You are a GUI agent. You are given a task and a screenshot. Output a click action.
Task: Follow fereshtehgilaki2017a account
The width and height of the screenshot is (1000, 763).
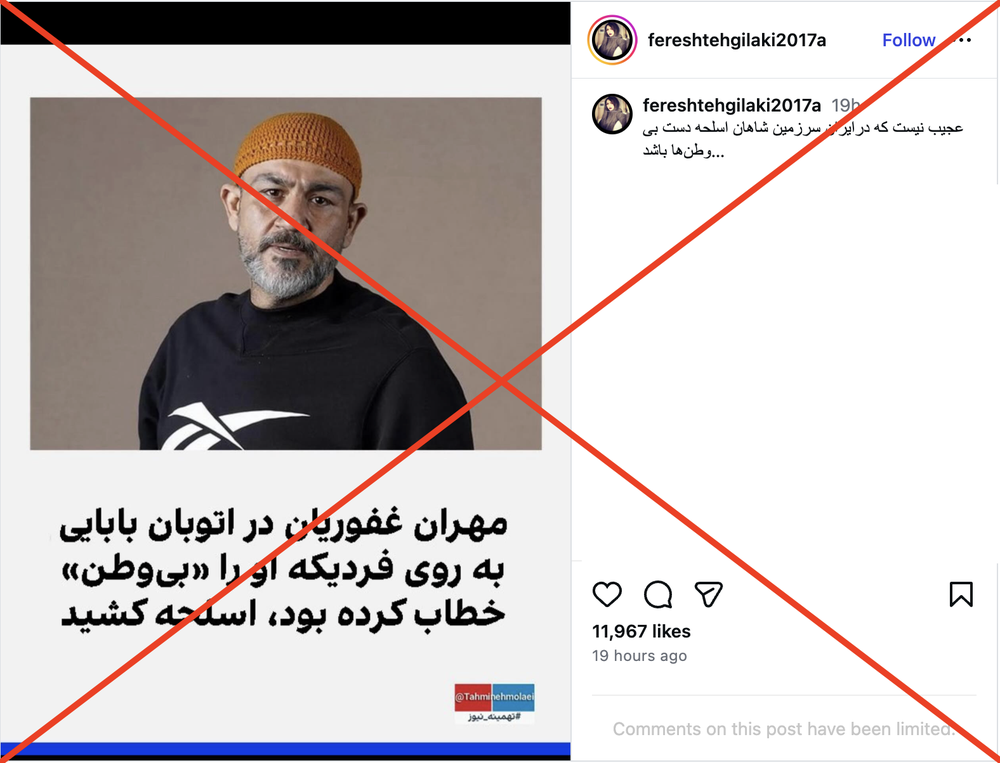pos(908,40)
